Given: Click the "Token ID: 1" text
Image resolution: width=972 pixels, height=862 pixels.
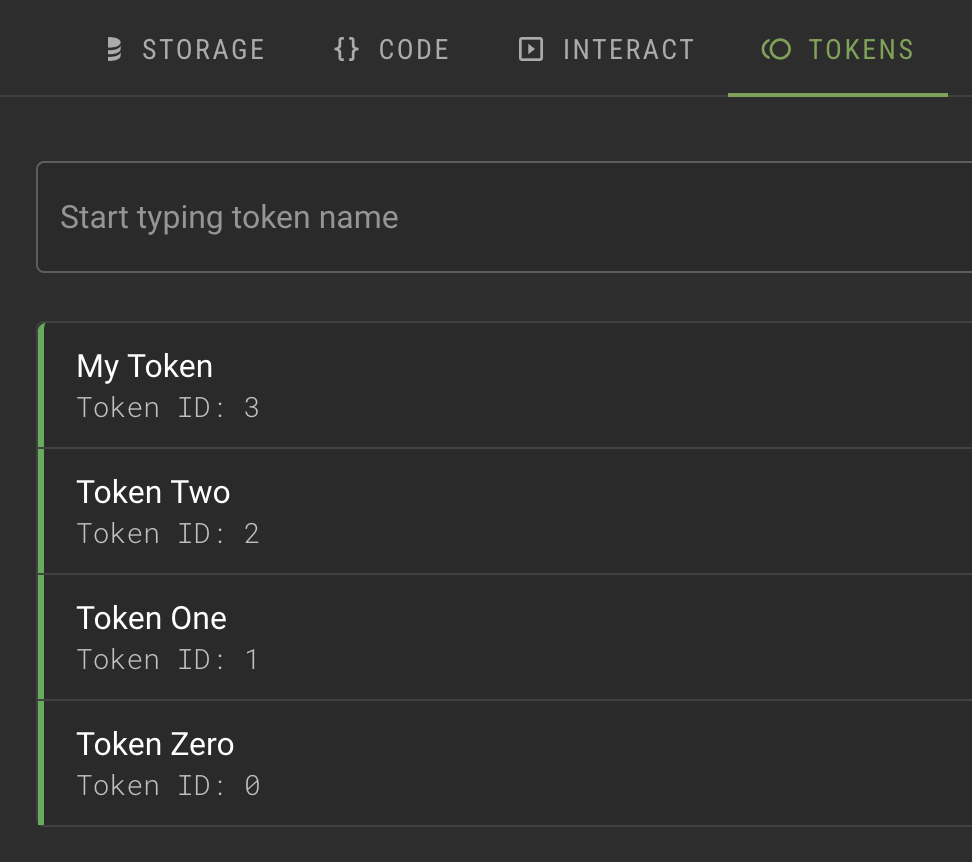Looking at the screenshot, I should click(x=168, y=660).
